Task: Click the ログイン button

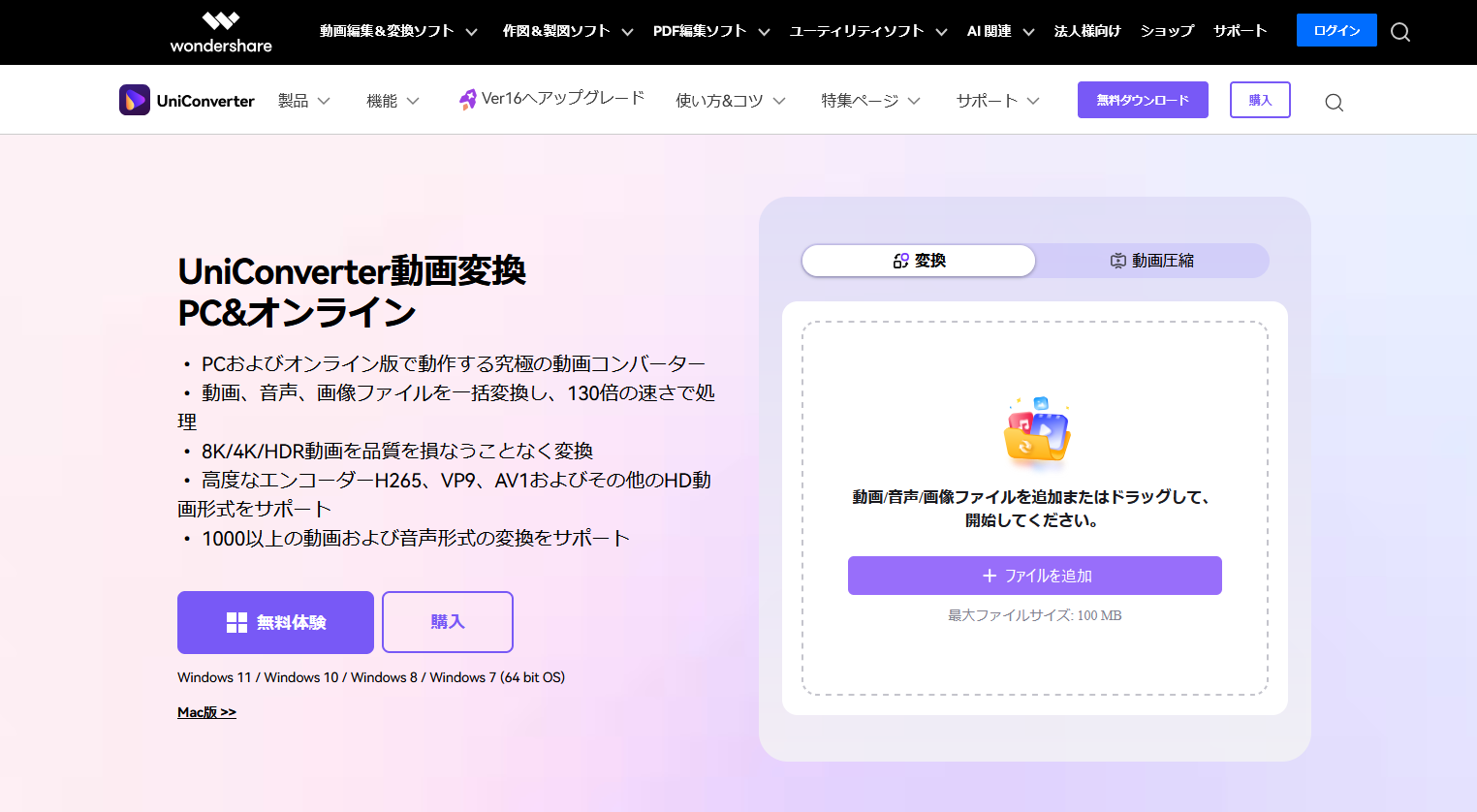Action: tap(1336, 30)
